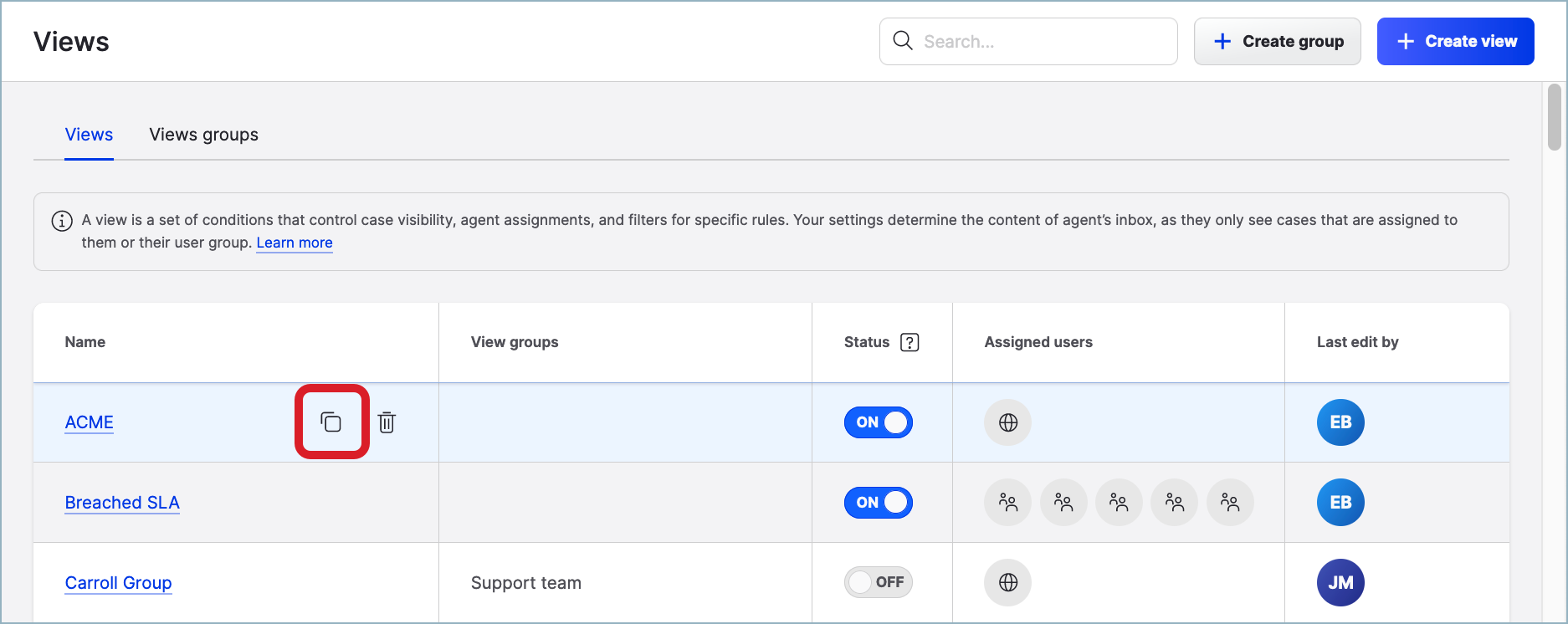The height and width of the screenshot is (624, 1568).
Task: Click the Create group button
Action: pyautogui.click(x=1277, y=42)
